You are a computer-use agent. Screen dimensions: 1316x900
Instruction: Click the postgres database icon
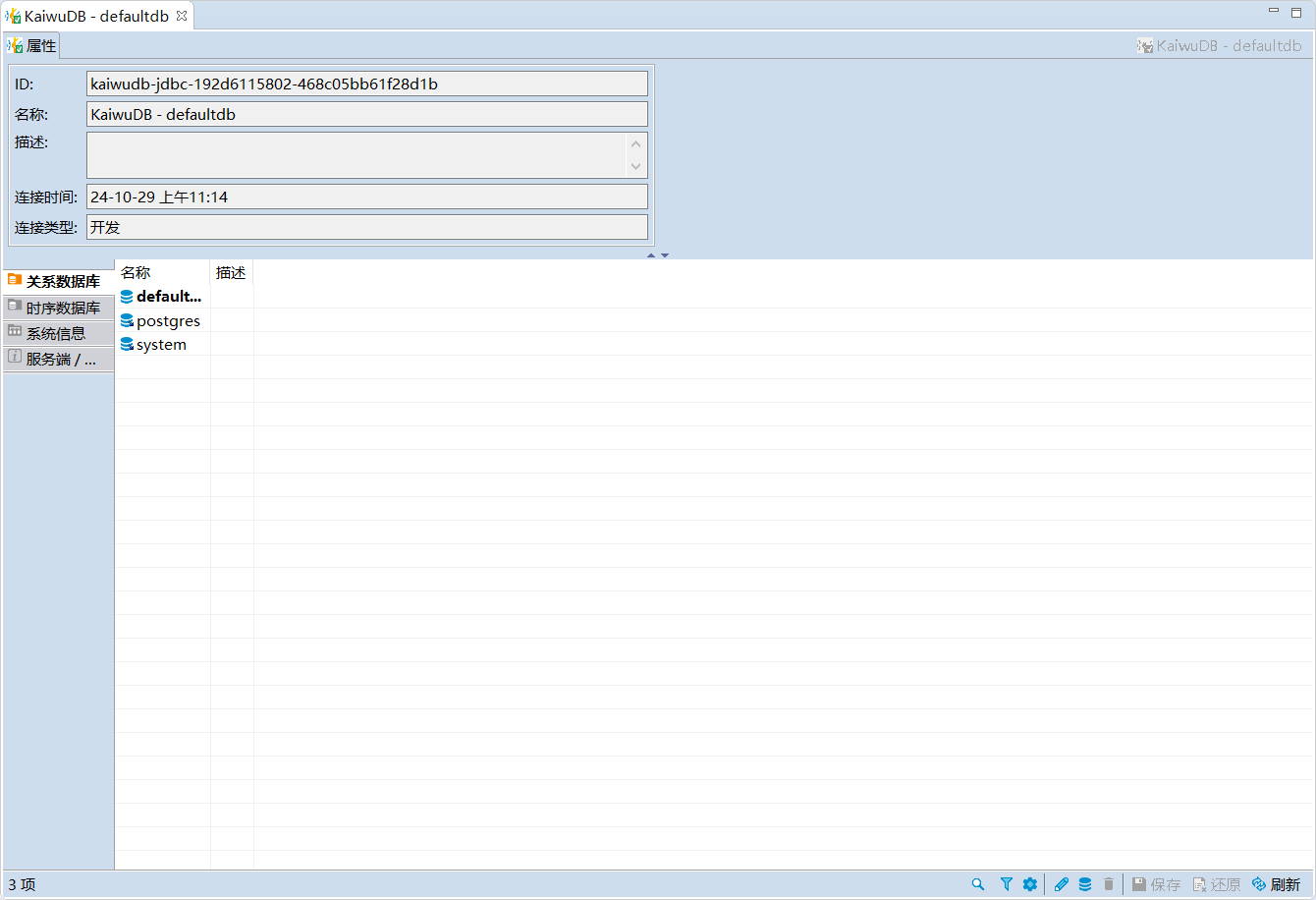tap(127, 321)
